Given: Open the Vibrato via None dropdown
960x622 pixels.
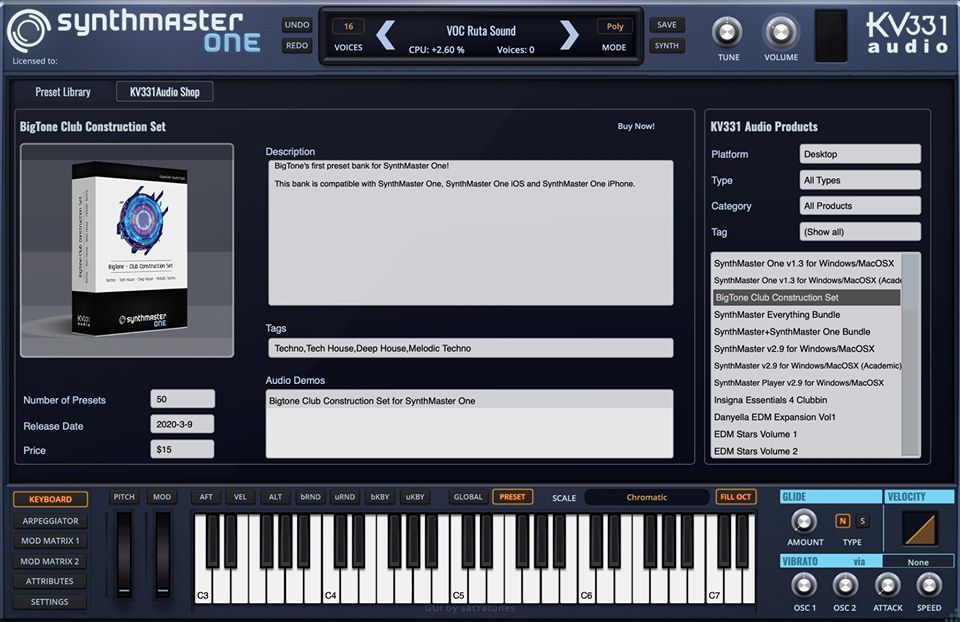Looking at the screenshot, I should (918, 561).
